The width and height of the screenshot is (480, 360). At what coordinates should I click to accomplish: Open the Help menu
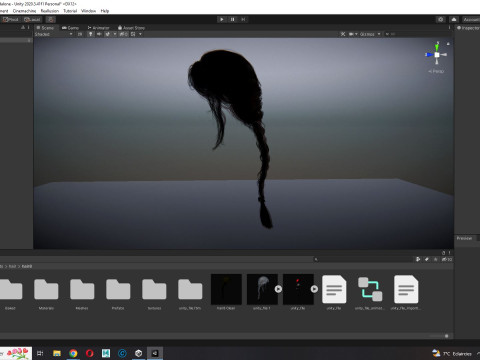(105, 11)
